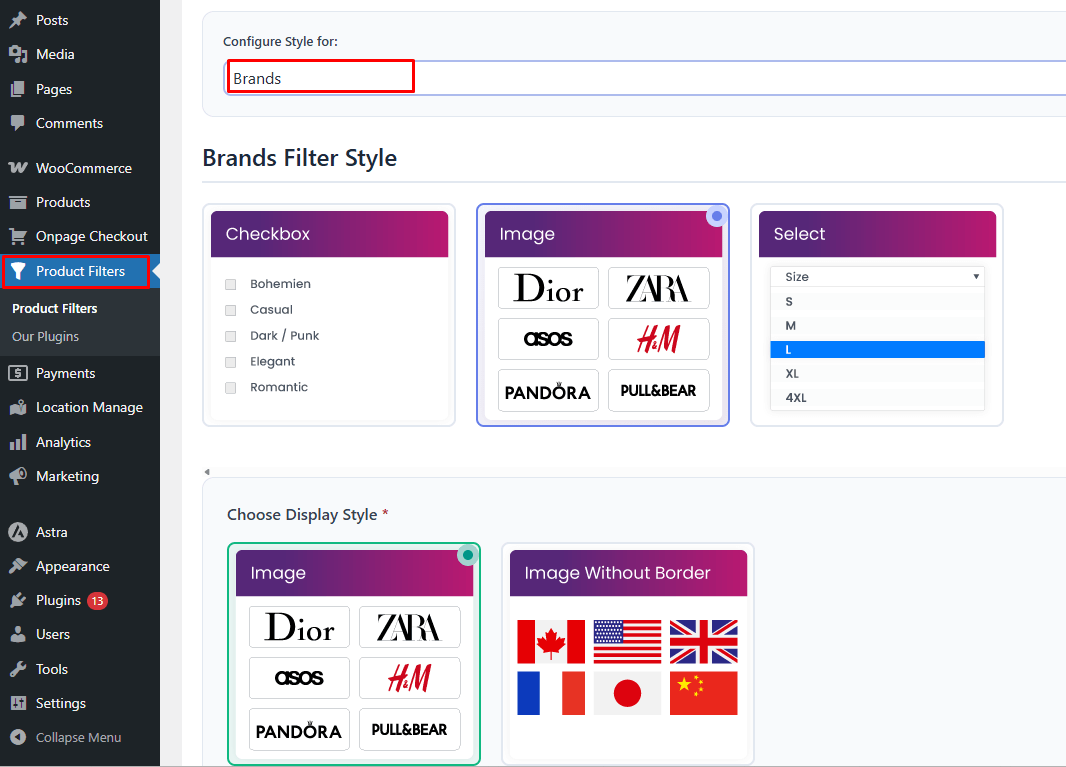Screen dimensions: 1066x767
Task: Tick the Casual checkbox
Action: click(230, 310)
